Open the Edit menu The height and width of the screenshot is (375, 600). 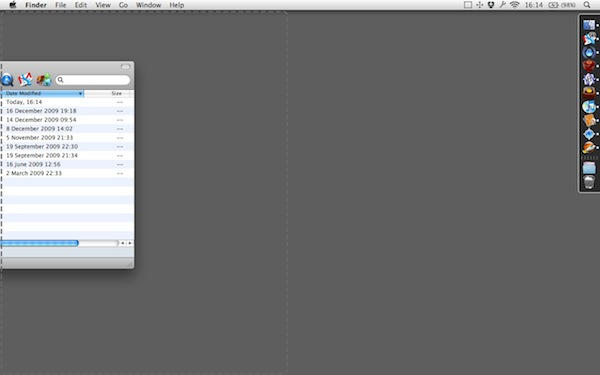coord(81,5)
